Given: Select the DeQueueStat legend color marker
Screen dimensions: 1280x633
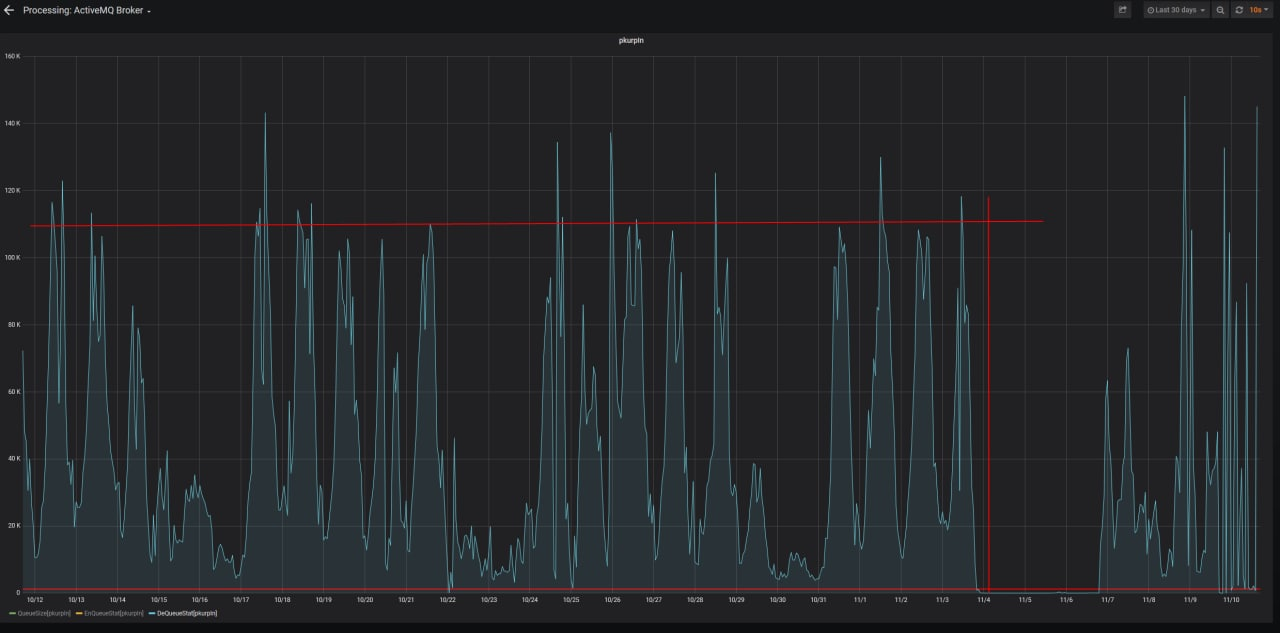Looking at the screenshot, I should click(x=151, y=613).
